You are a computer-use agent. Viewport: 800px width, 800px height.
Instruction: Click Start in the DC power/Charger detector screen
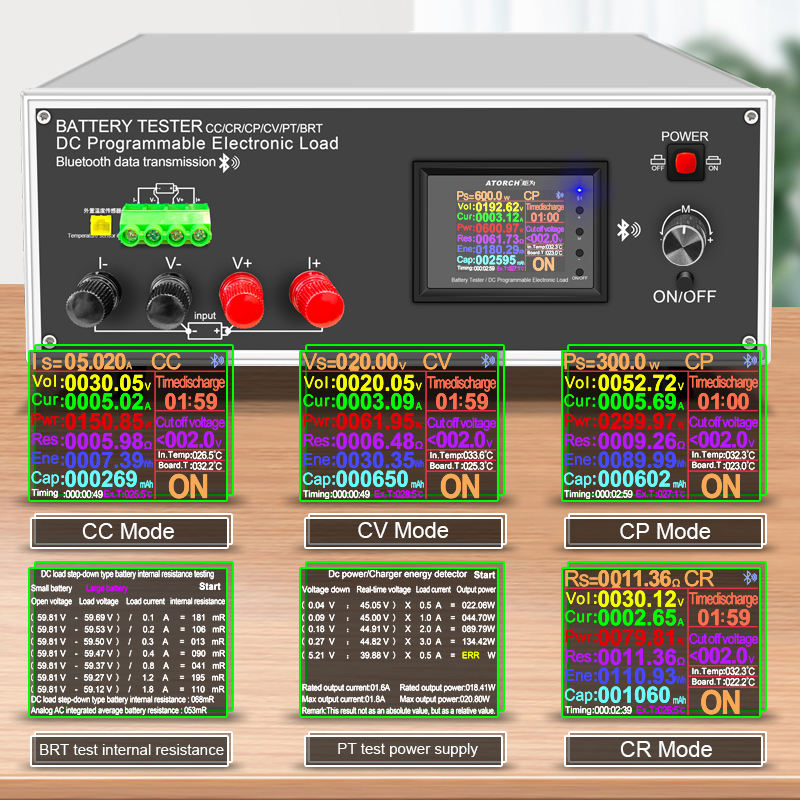(484, 575)
